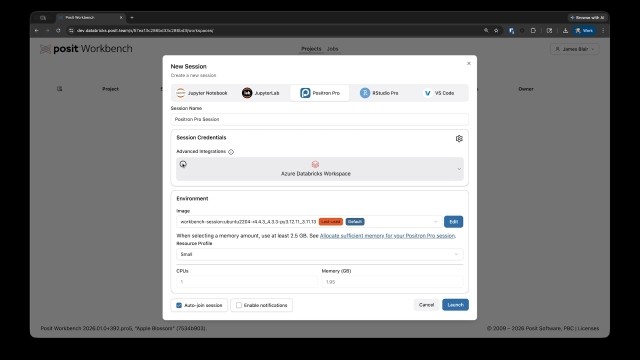Screen dimensions: 640x360
Task: Click Edit button beside image
Action: (453, 222)
